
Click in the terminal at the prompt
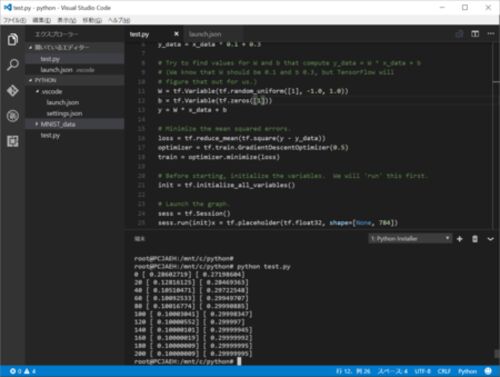click(x=239, y=361)
